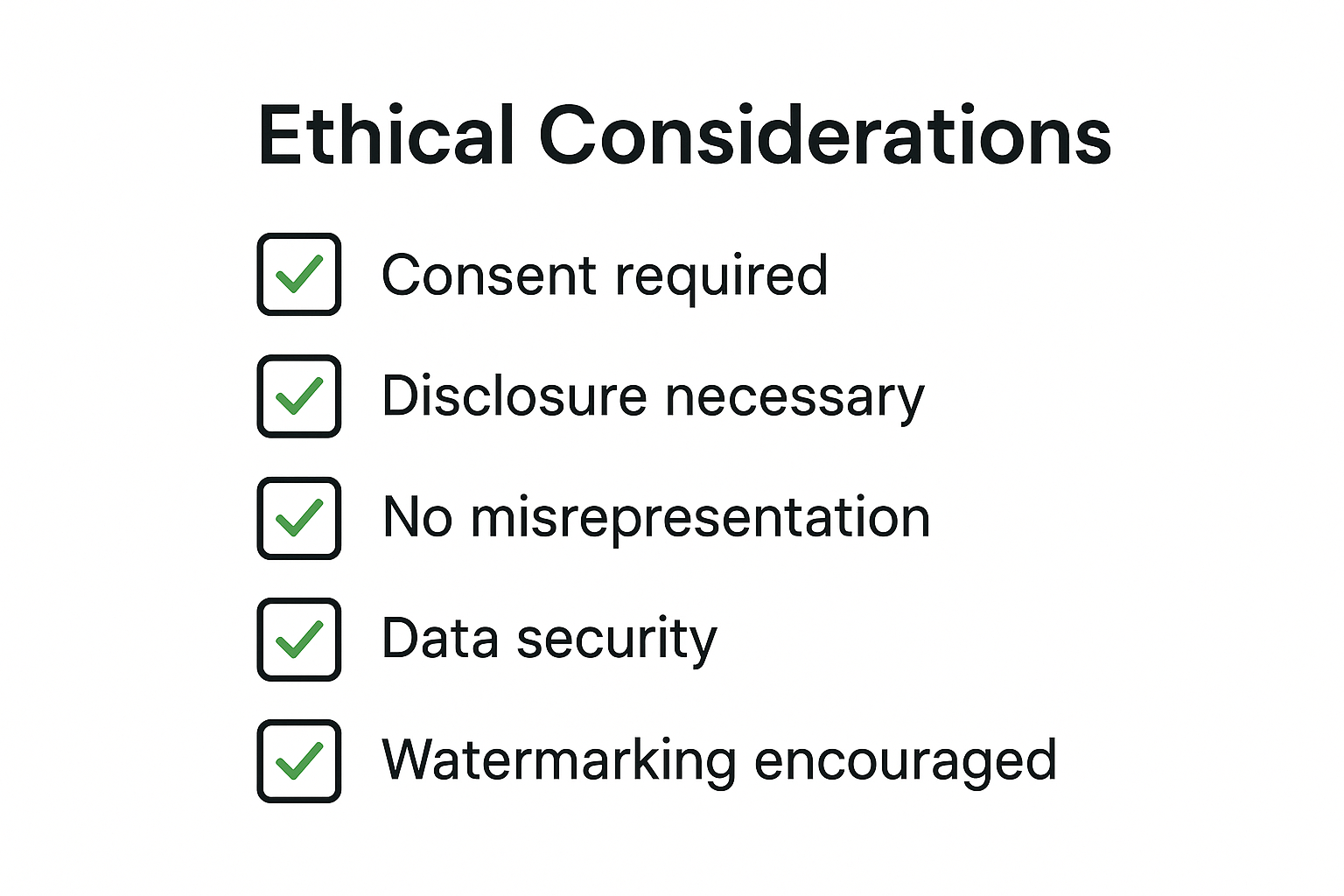
Task: Select the word Watermarking
Action: tap(559, 762)
